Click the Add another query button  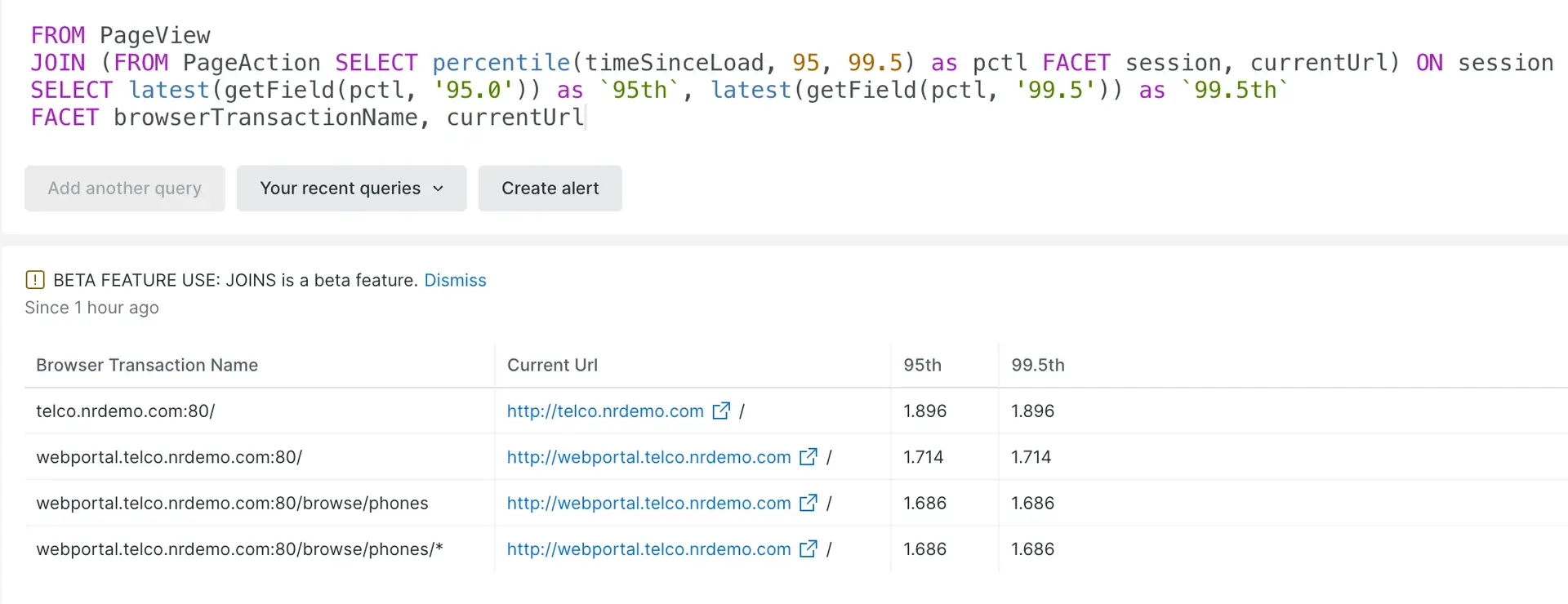click(124, 189)
